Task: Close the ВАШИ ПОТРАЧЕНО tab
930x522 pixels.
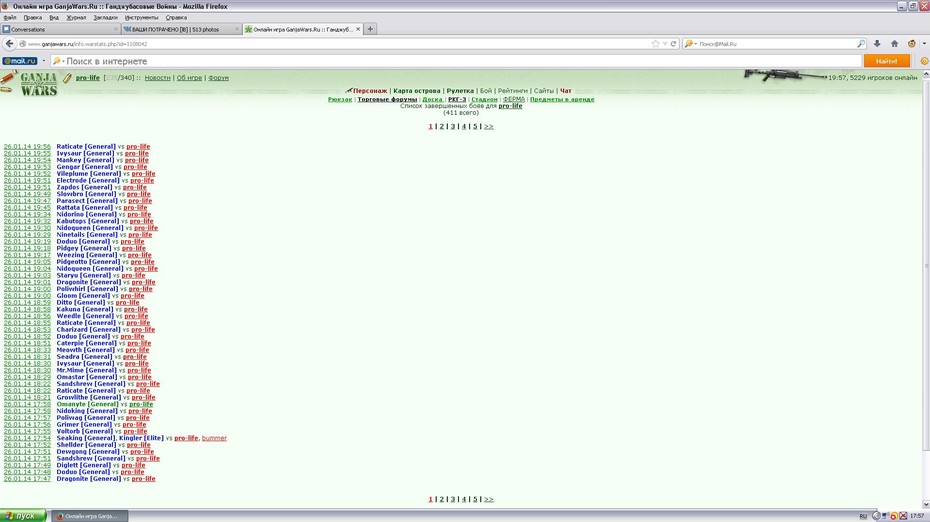Action: [x=237, y=29]
